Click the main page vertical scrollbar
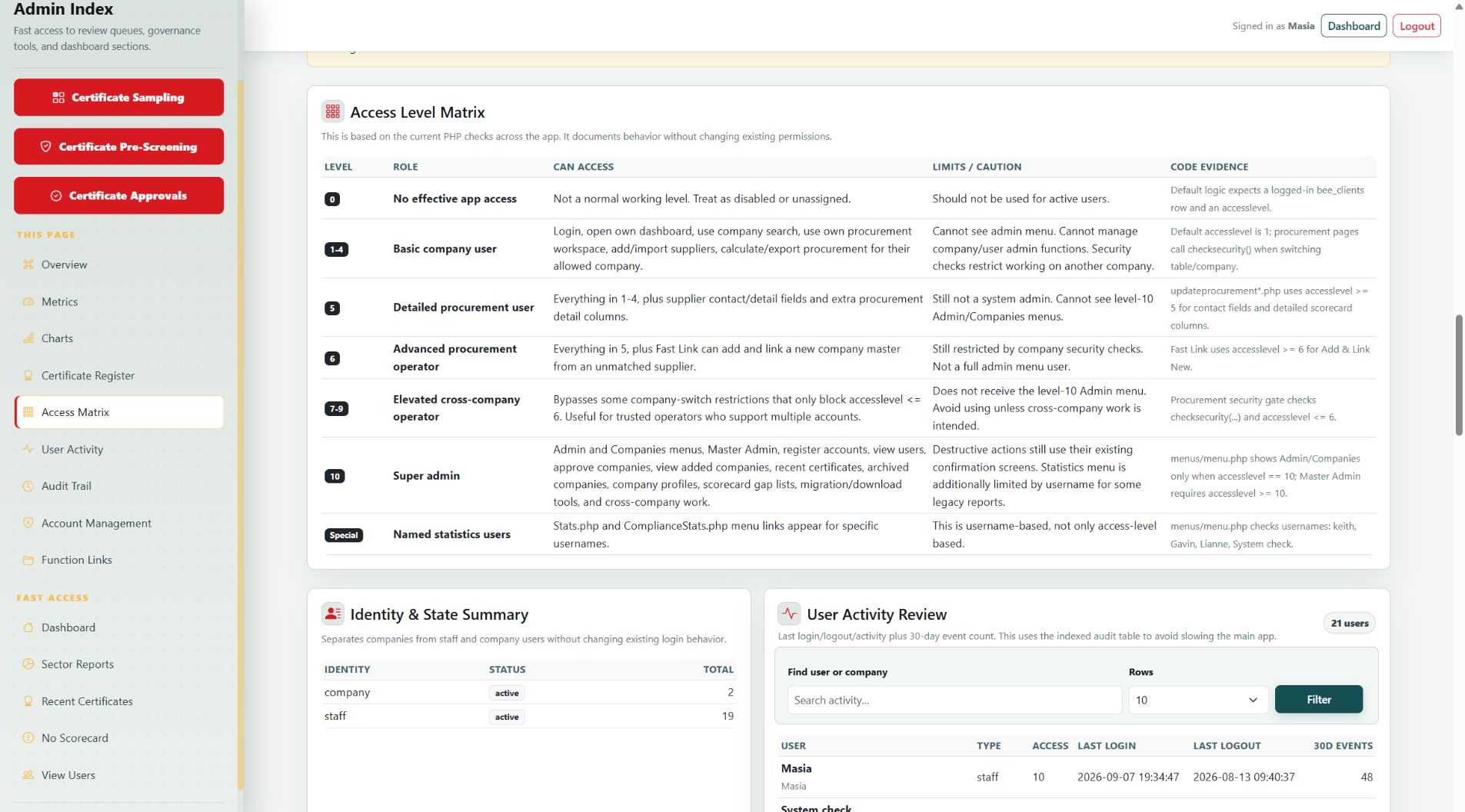Screen dimensions: 1465x812 coord(1459,375)
